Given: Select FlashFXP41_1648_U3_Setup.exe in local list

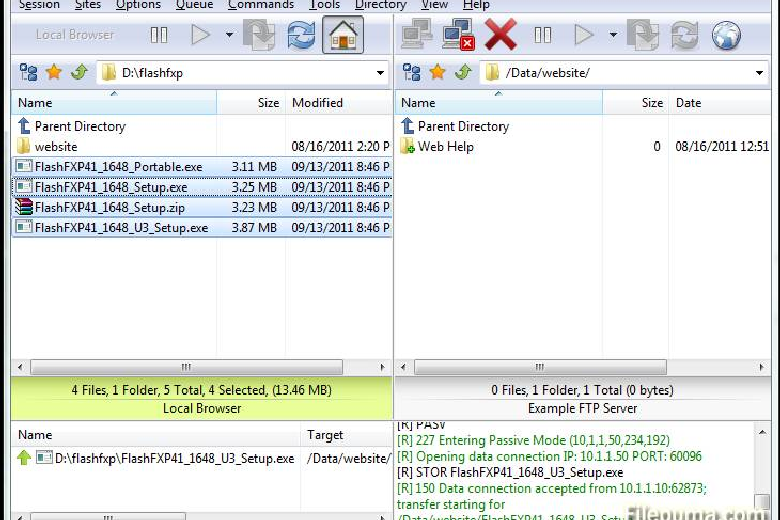Looking at the screenshot, I should (x=202, y=228).
